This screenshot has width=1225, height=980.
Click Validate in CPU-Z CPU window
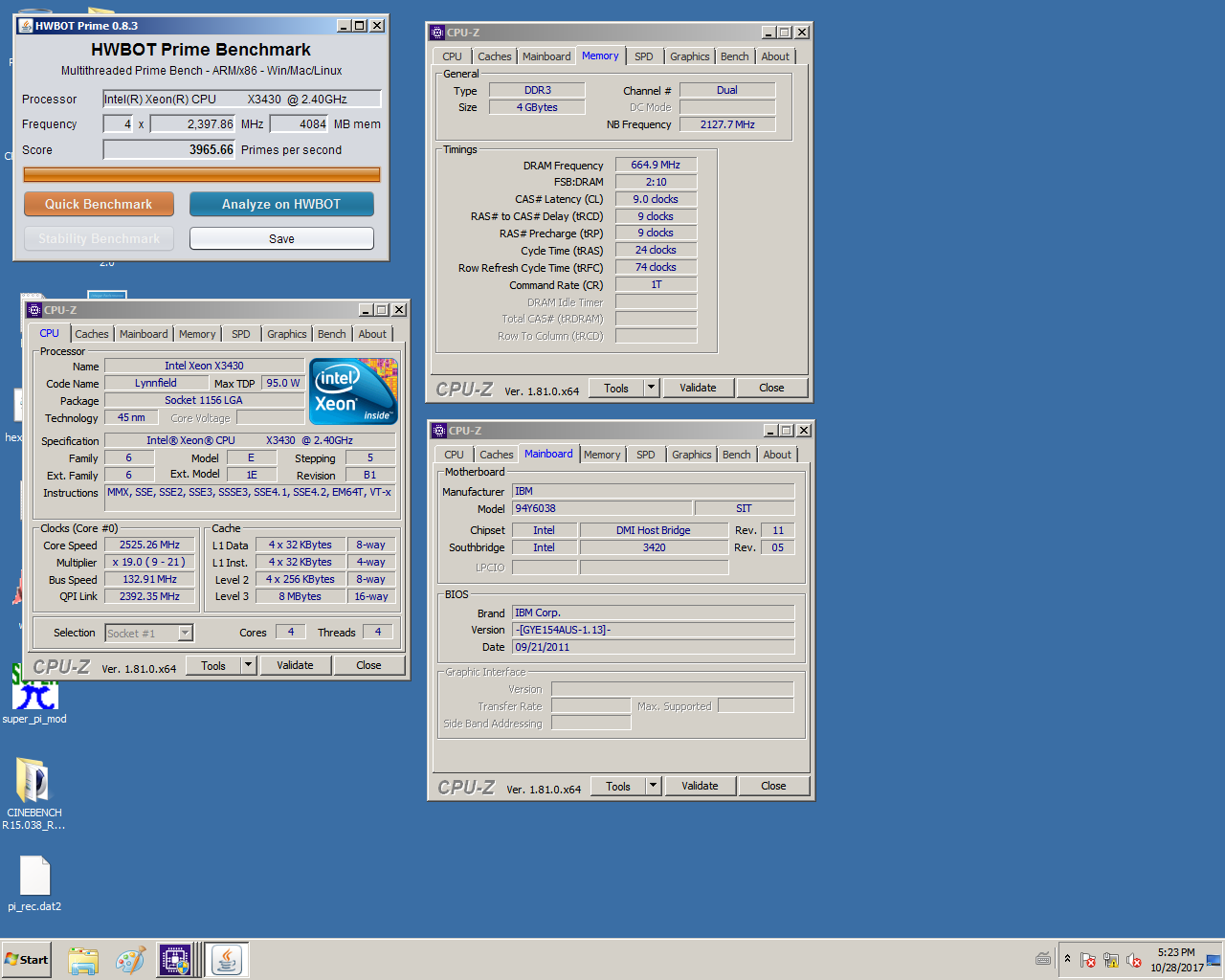pyautogui.click(x=296, y=665)
